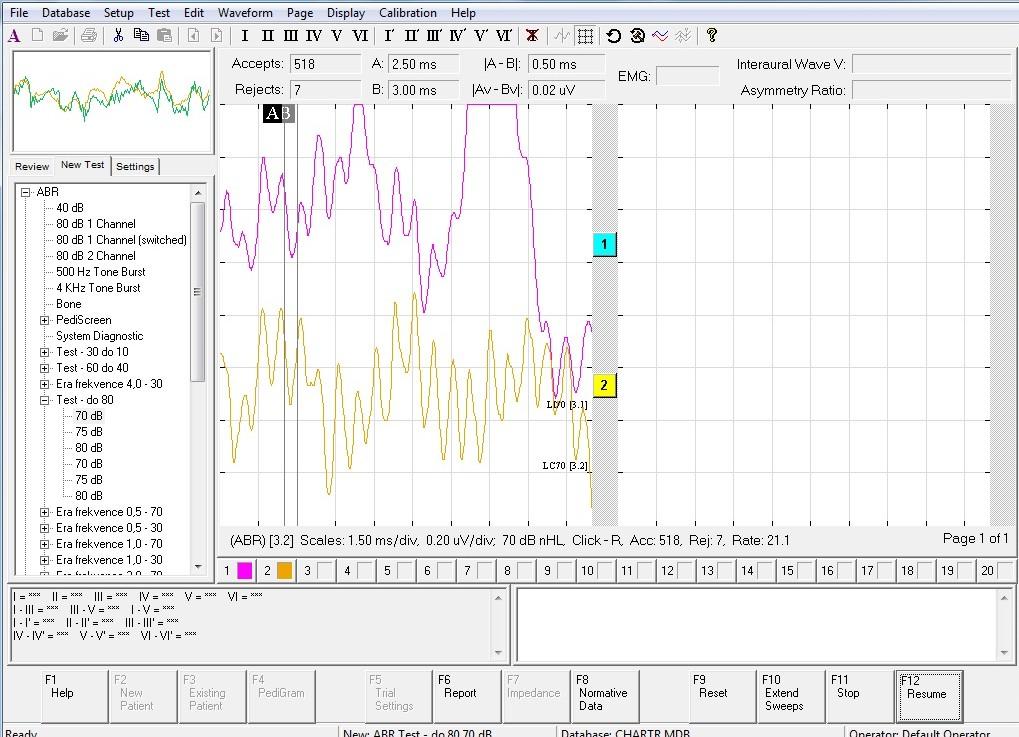
Task: Click the purple letter A text annotation icon
Action: [14, 36]
